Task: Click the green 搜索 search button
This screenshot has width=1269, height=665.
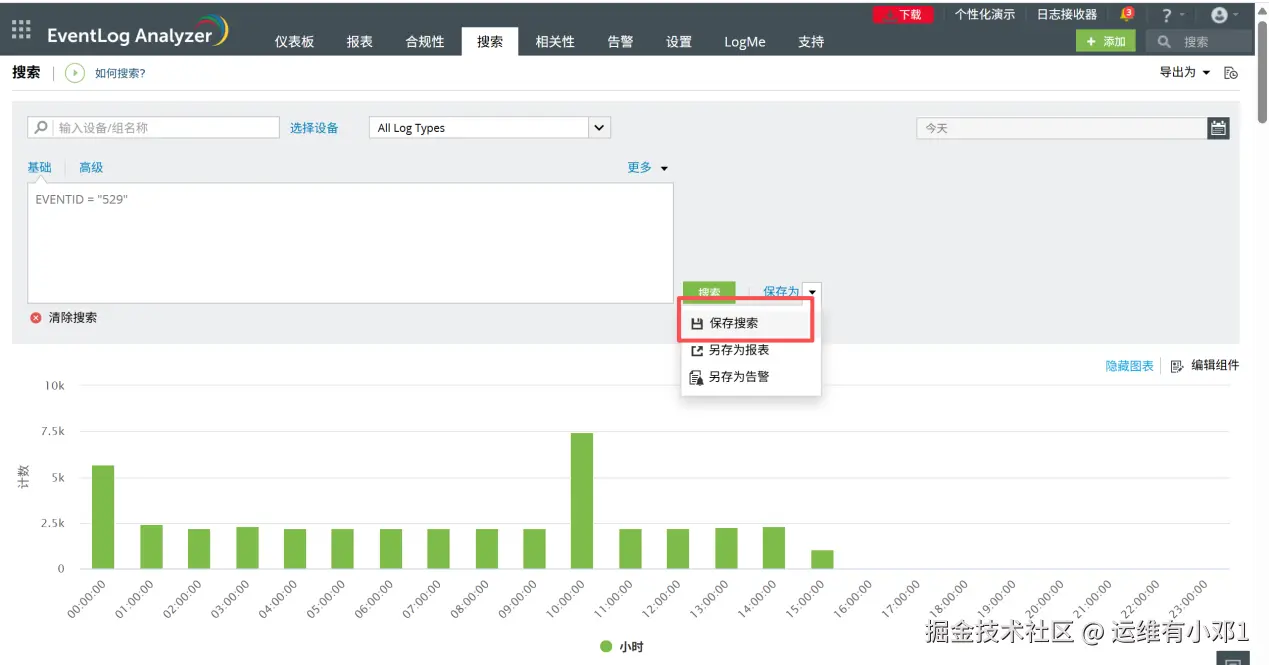Action: tap(709, 292)
